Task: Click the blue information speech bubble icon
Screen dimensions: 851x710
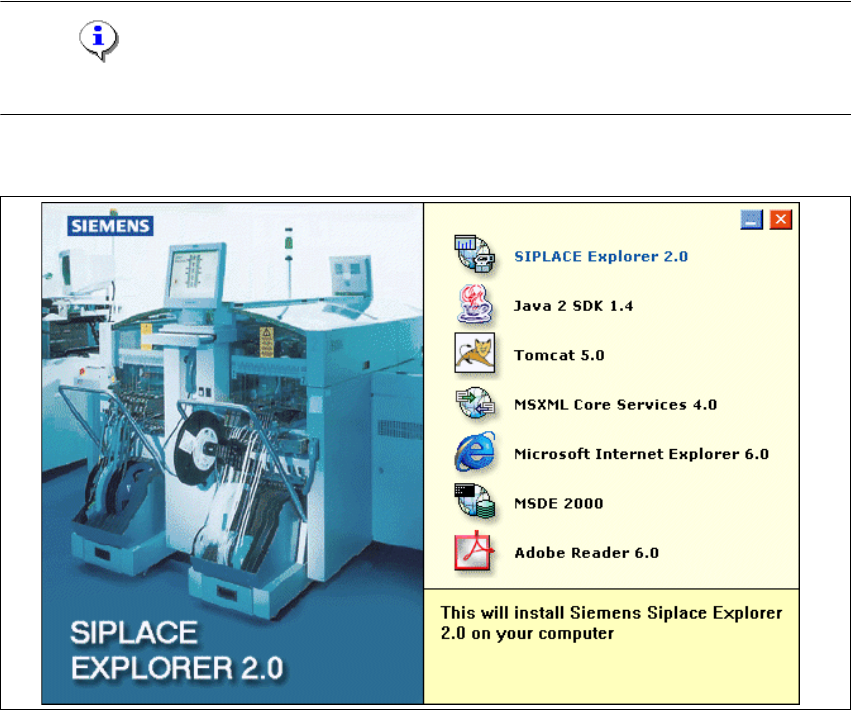Action: (x=98, y=41)
